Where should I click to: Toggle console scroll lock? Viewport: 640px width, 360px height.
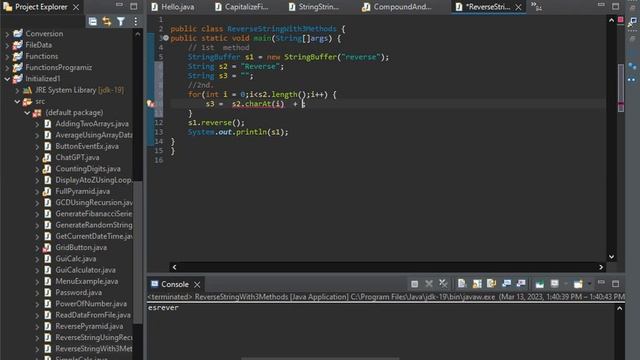click(x=477, y=284)
